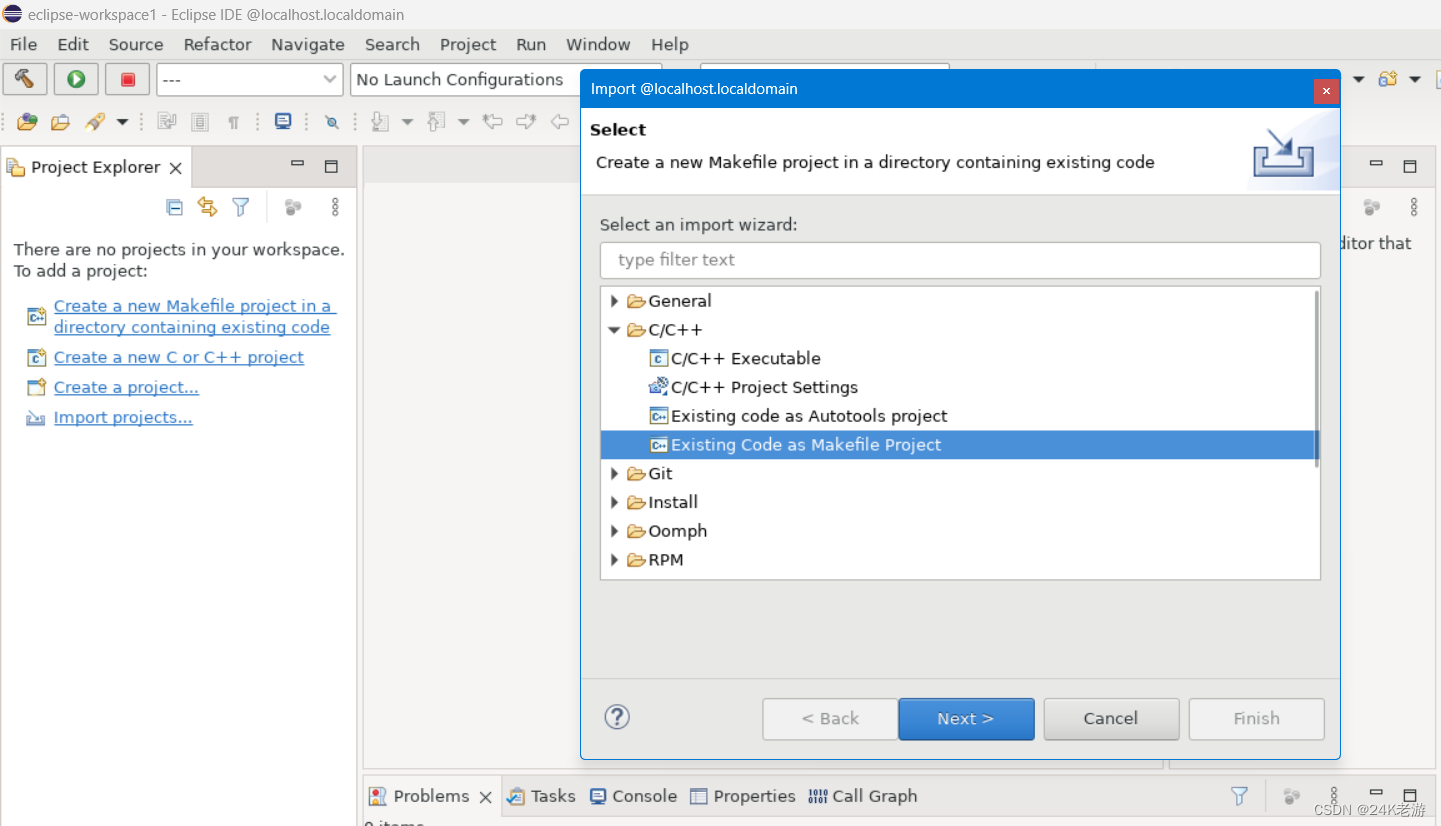Click the New C/C++ Project toolbar icon

pyautogui.click(x=1388, y=79)
